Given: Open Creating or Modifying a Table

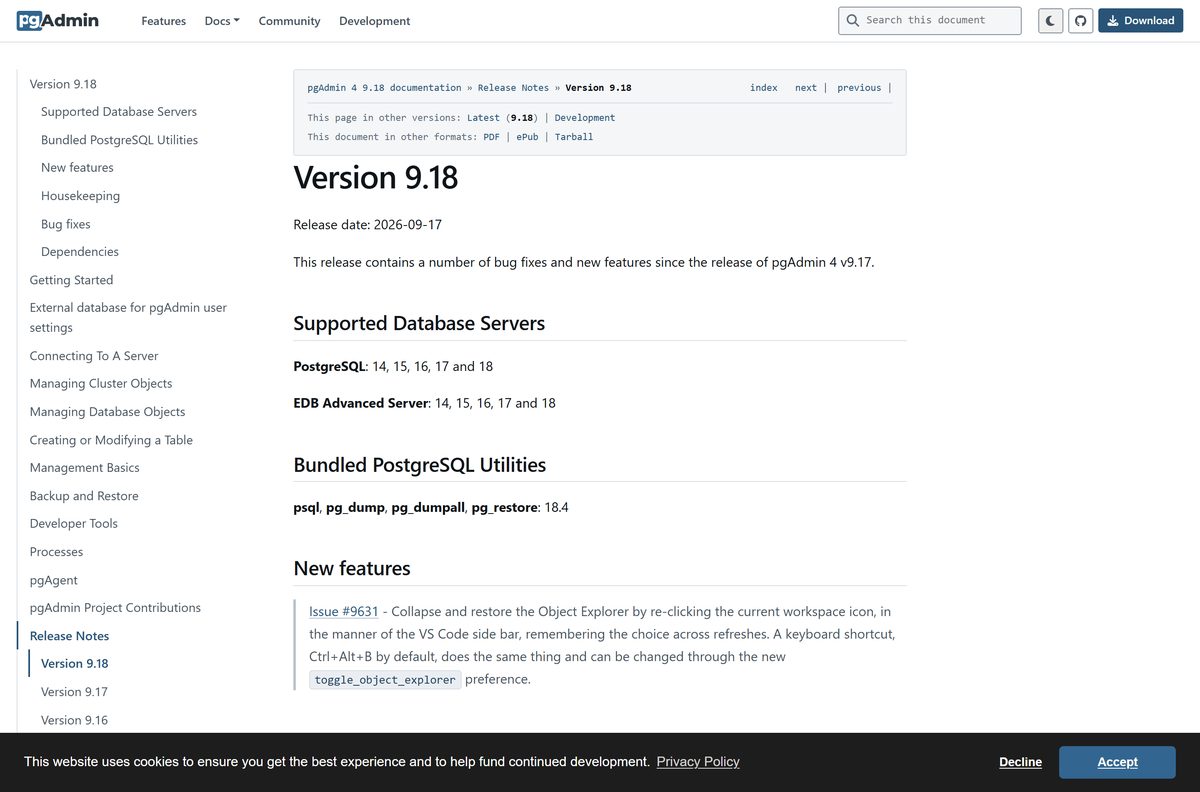Looking at the screenshot, I should (111, 440).
